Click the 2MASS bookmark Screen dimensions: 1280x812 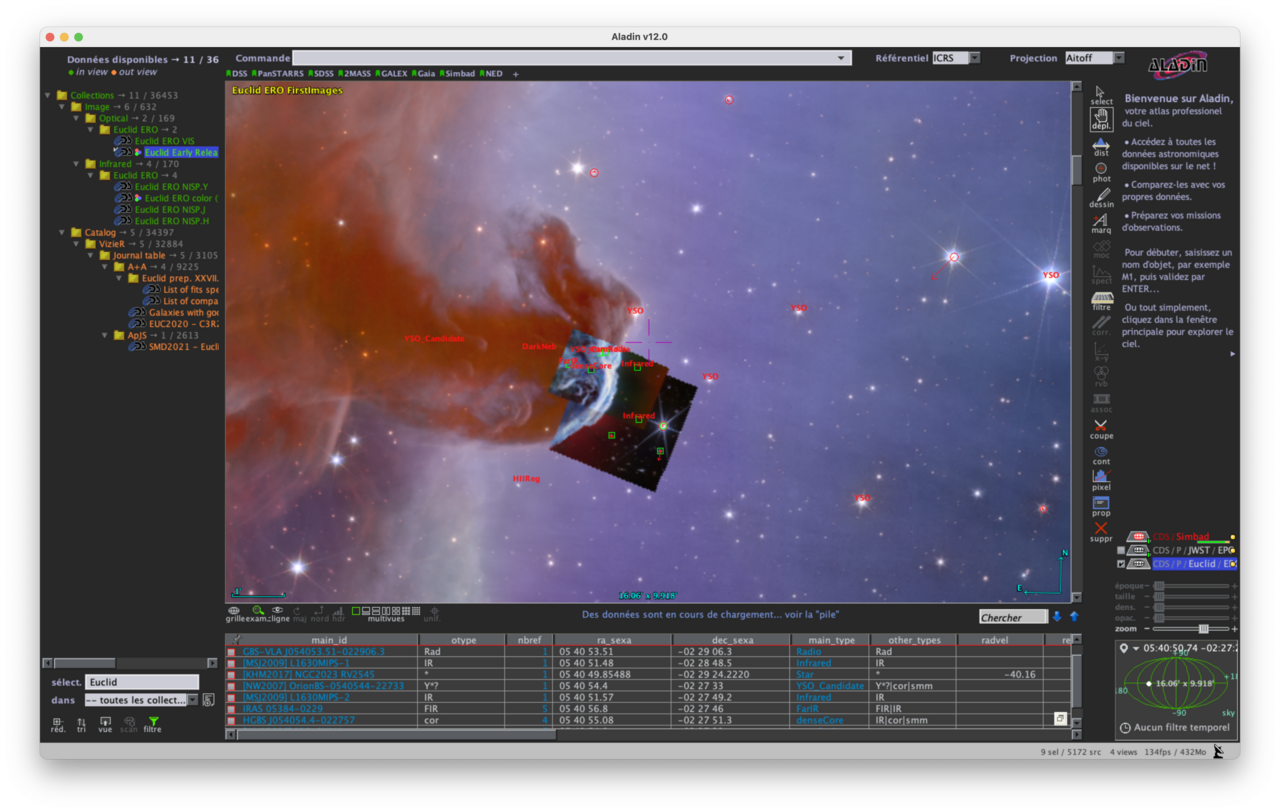point(355,74)
